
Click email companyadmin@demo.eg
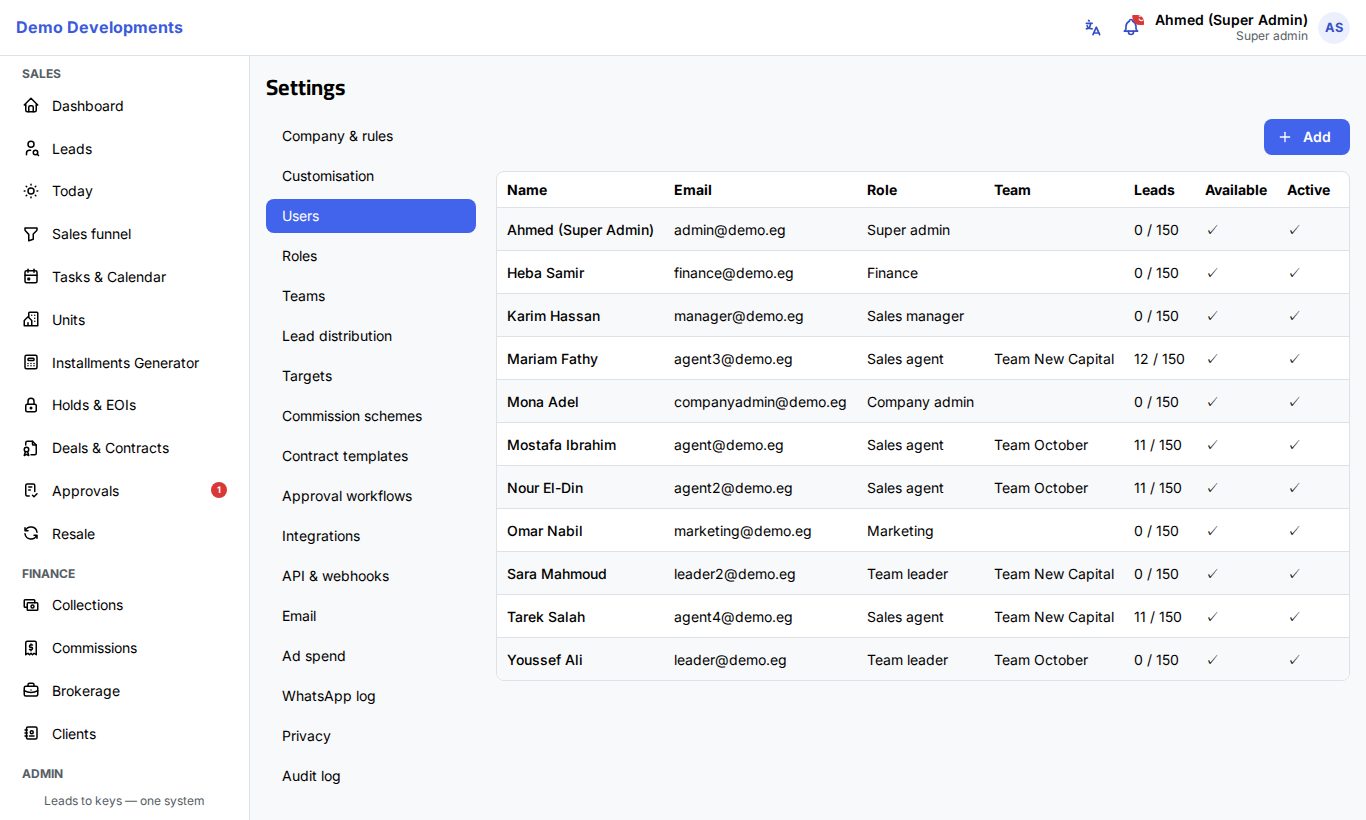pyautogui.click(x=760, y=402)
